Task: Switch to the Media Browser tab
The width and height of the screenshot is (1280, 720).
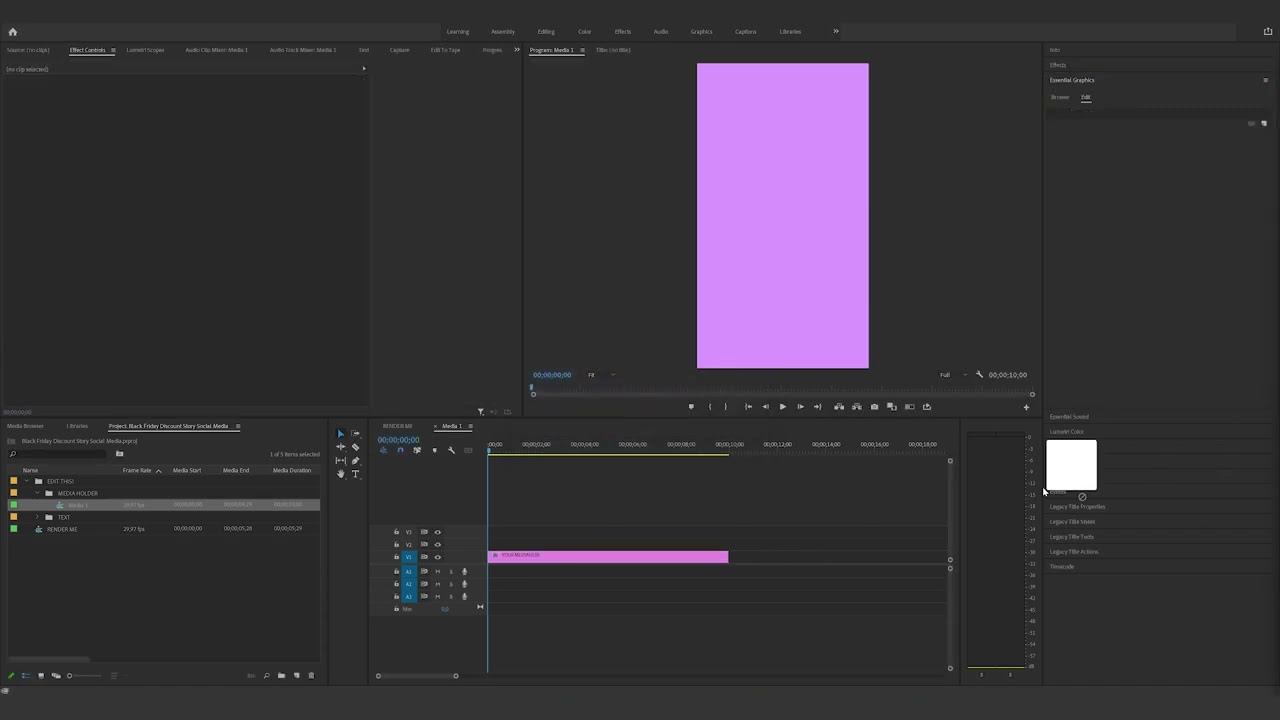Action: click(x=25, y=426)
